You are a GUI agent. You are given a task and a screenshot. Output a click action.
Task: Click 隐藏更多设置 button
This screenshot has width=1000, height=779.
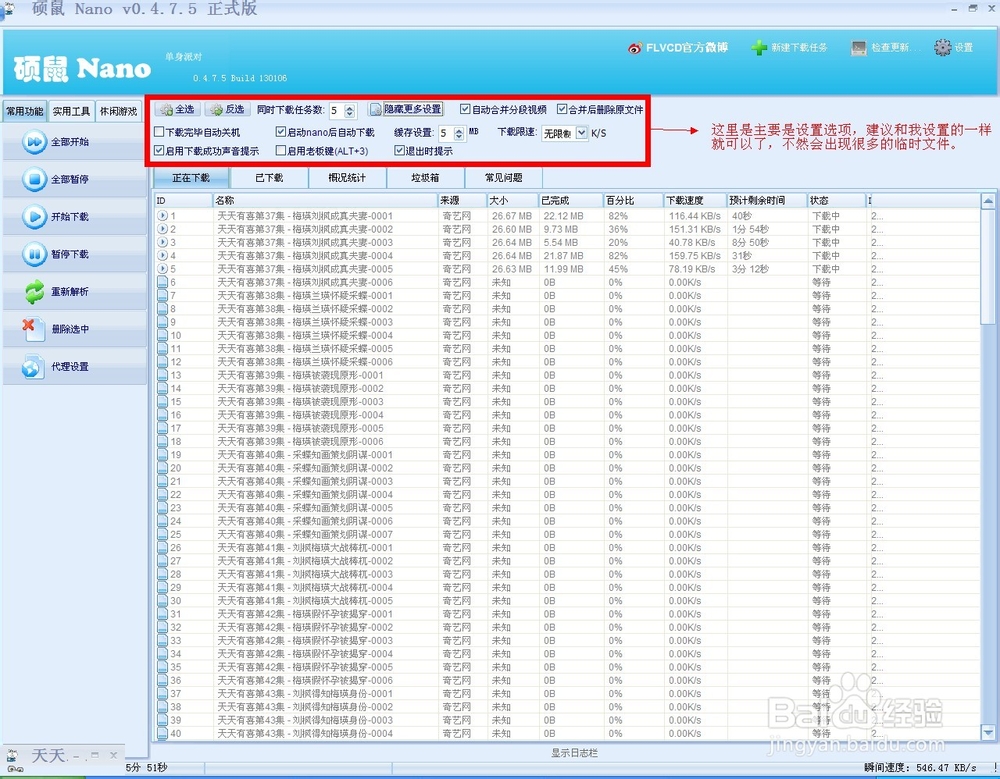406,109
